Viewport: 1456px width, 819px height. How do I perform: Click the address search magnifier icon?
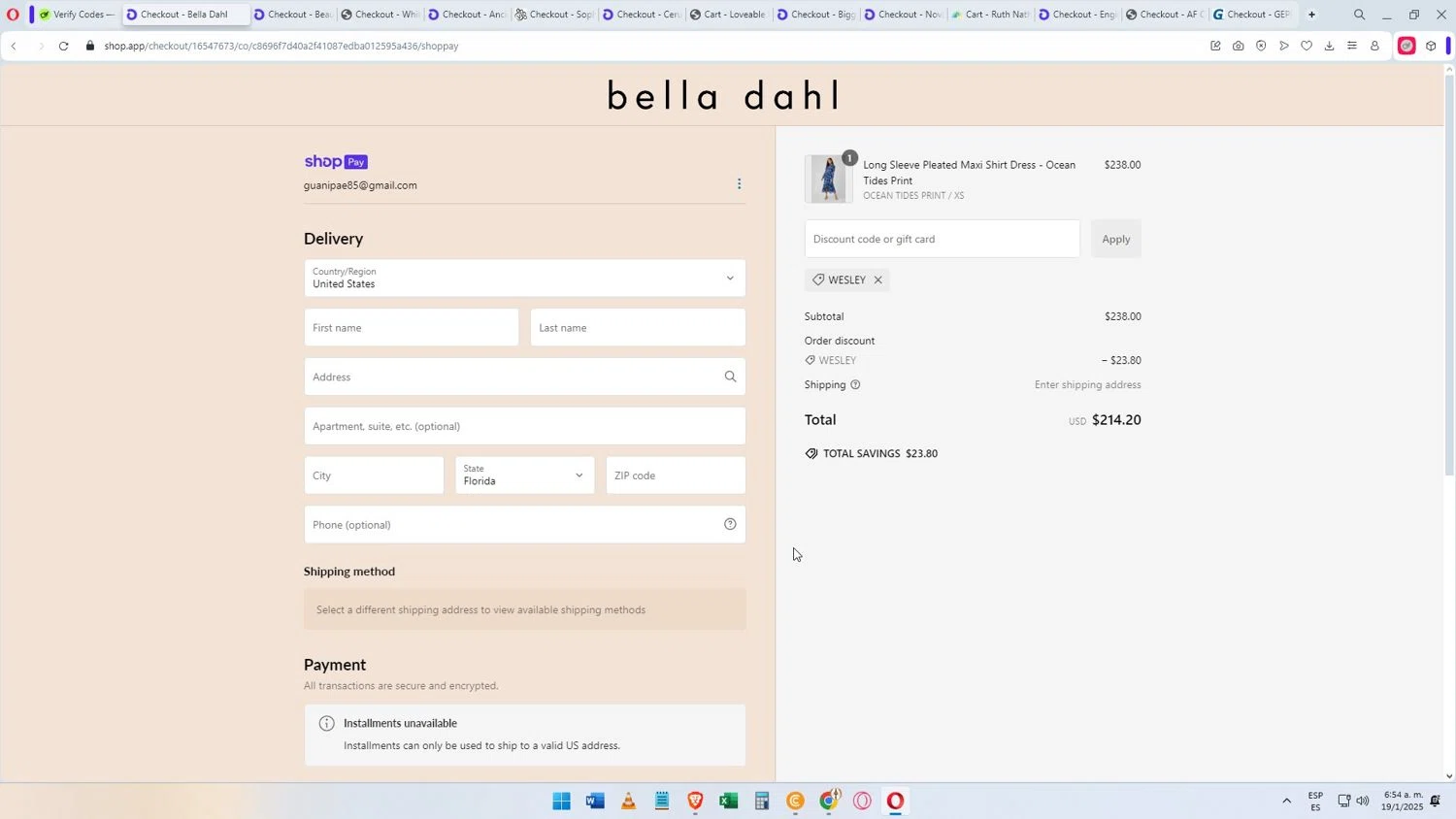[x=730, y=377]
